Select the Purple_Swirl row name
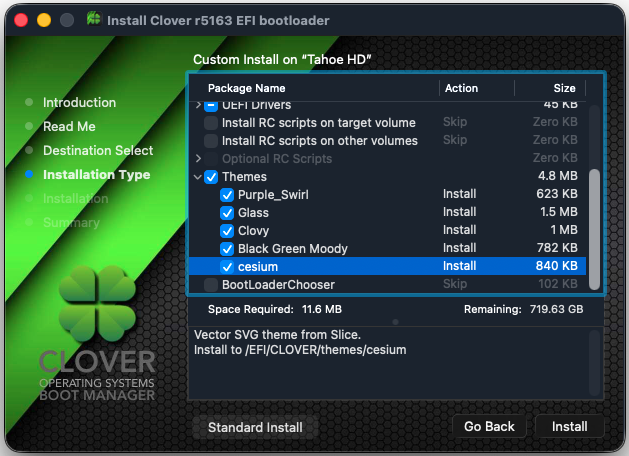The width and height of the screenshot is (629, 456). pos(273,195)
